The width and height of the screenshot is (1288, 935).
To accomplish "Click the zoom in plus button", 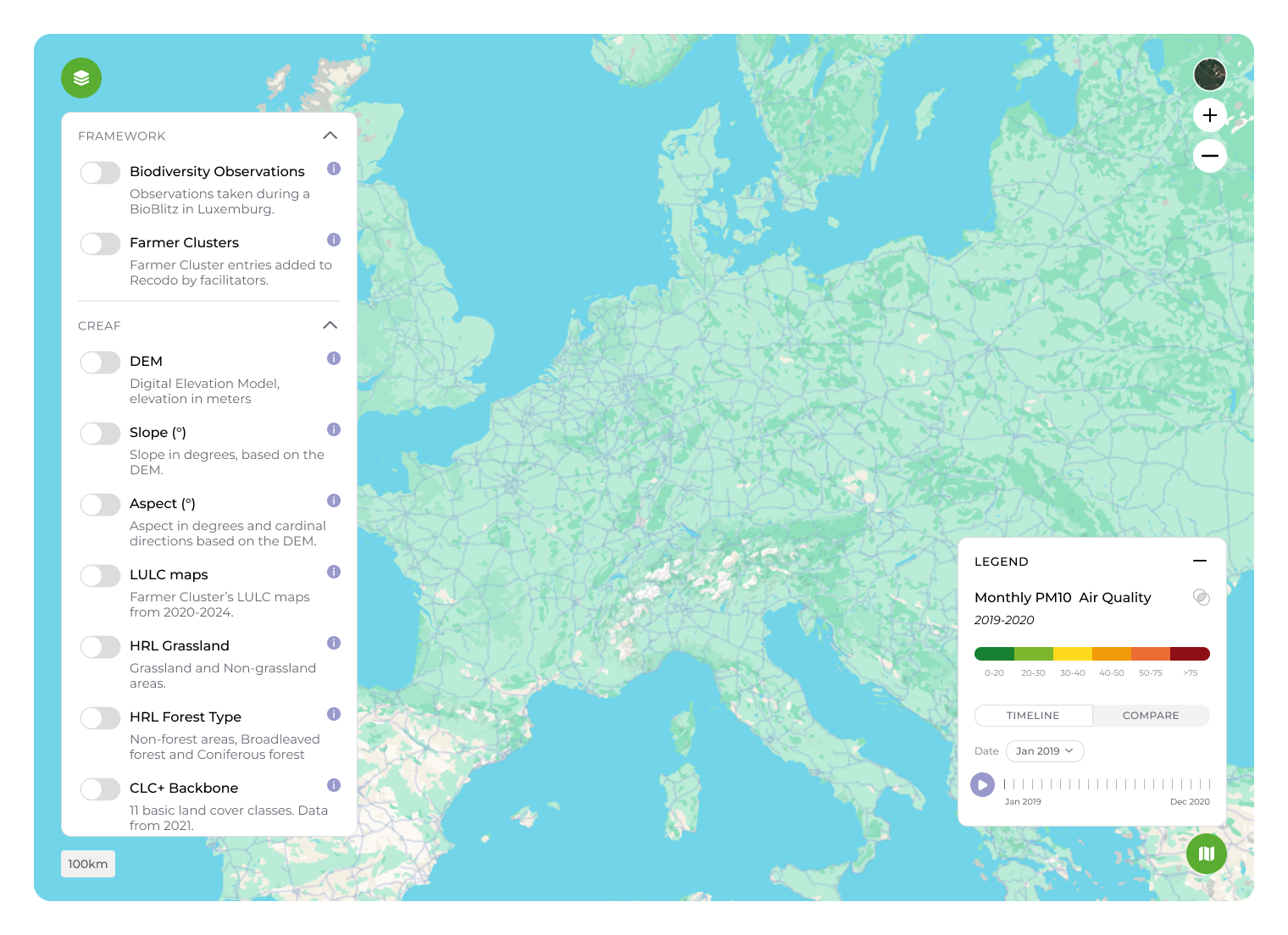I will (x=1210, y=115).
